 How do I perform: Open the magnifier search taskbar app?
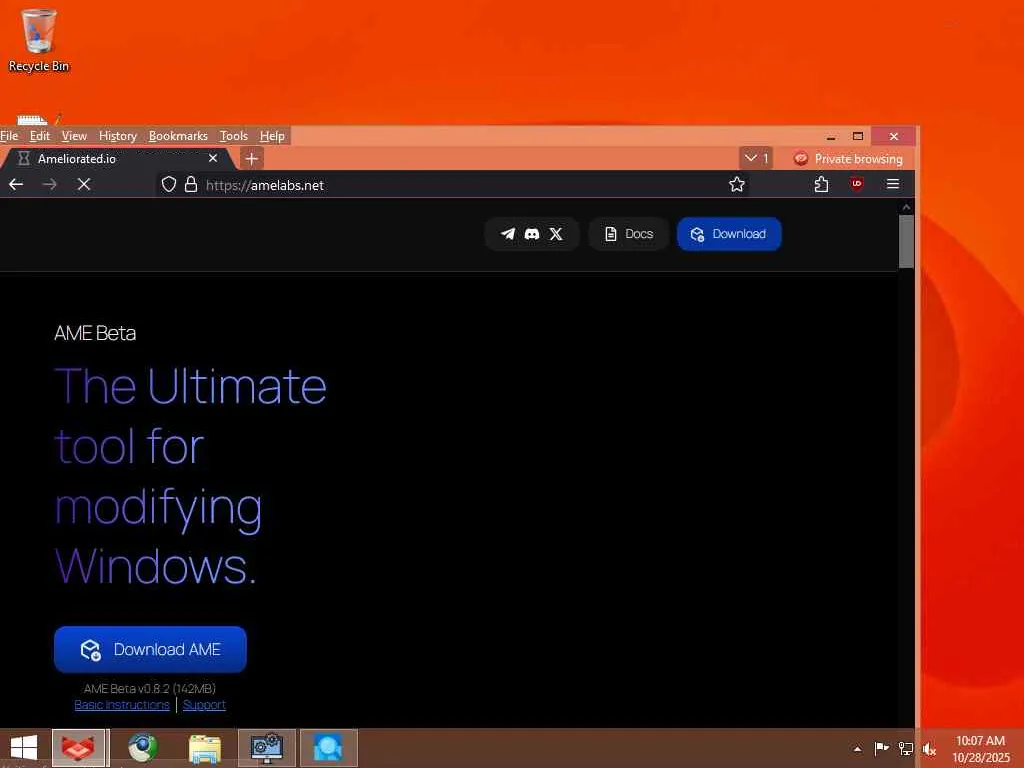[x=328, y=748]
